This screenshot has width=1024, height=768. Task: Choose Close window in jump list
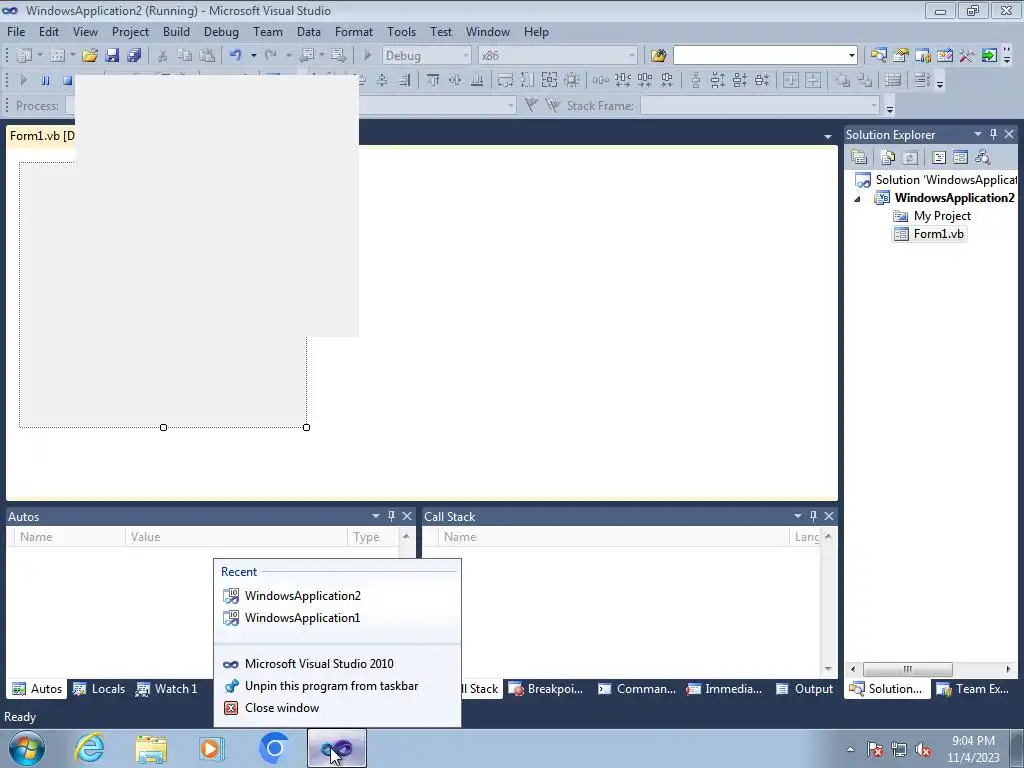pyautogui.click(x=337, y=708)
